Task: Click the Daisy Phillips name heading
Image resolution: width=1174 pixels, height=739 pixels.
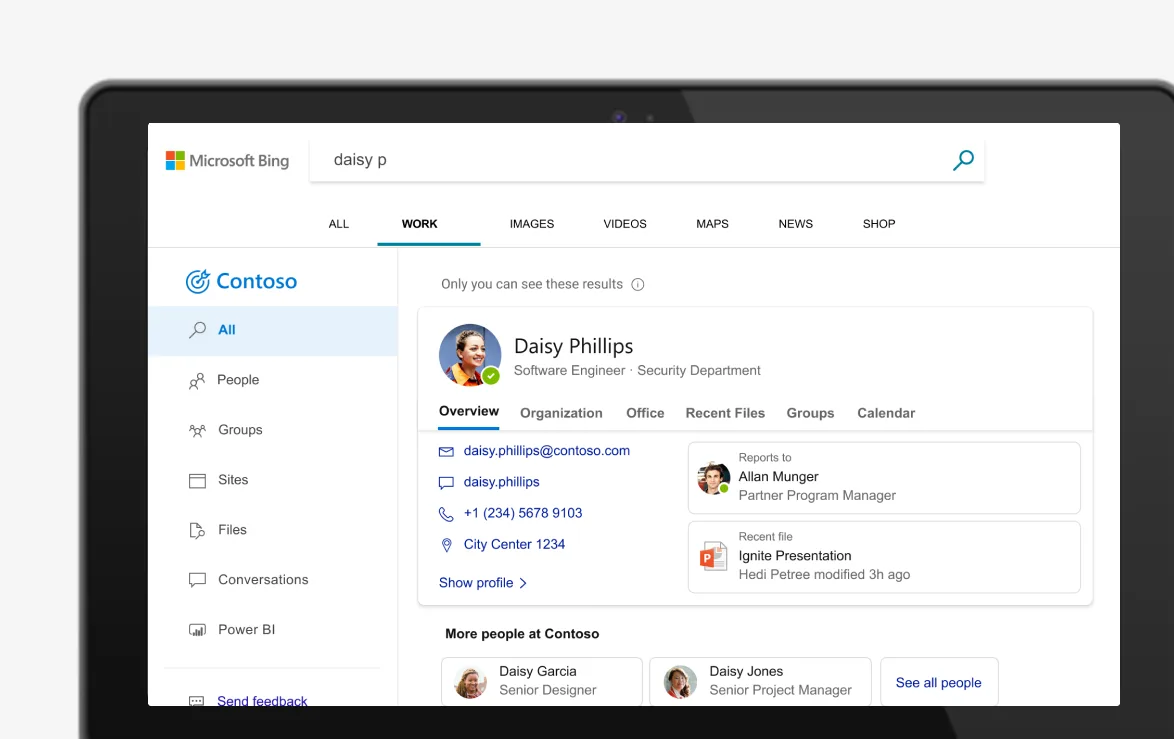Action: coord(574,347)
